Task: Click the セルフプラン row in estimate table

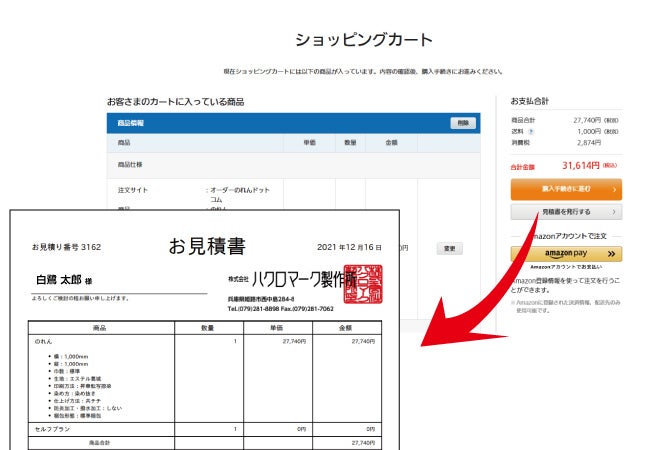Action: (x=205, y=429)
